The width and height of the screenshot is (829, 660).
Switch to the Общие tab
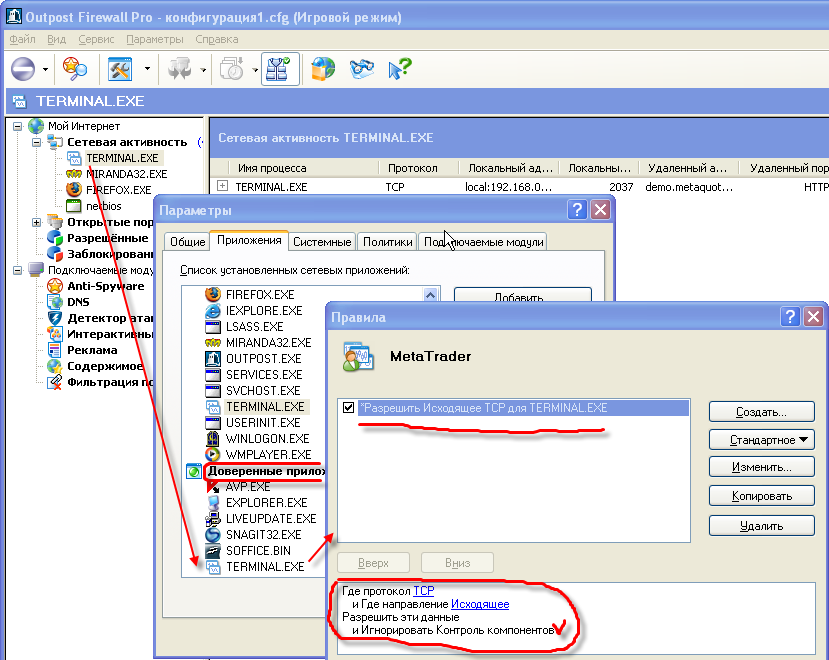pyautogui.click(x=187, y=242)
